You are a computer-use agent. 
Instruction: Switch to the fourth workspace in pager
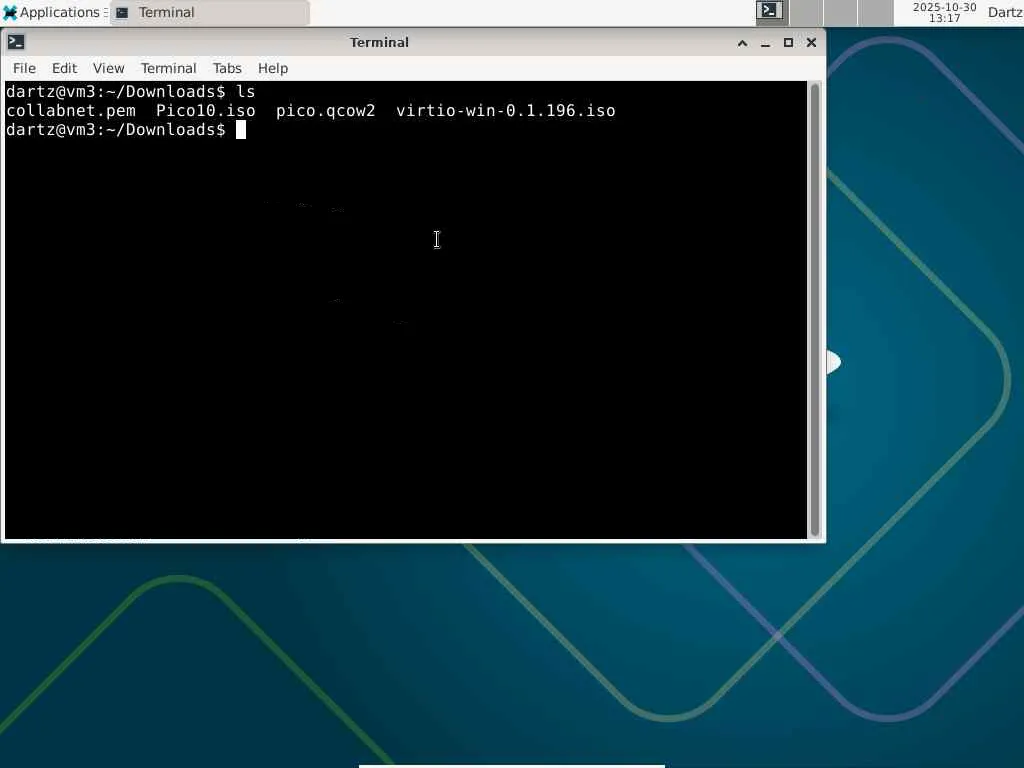[875, 12]
